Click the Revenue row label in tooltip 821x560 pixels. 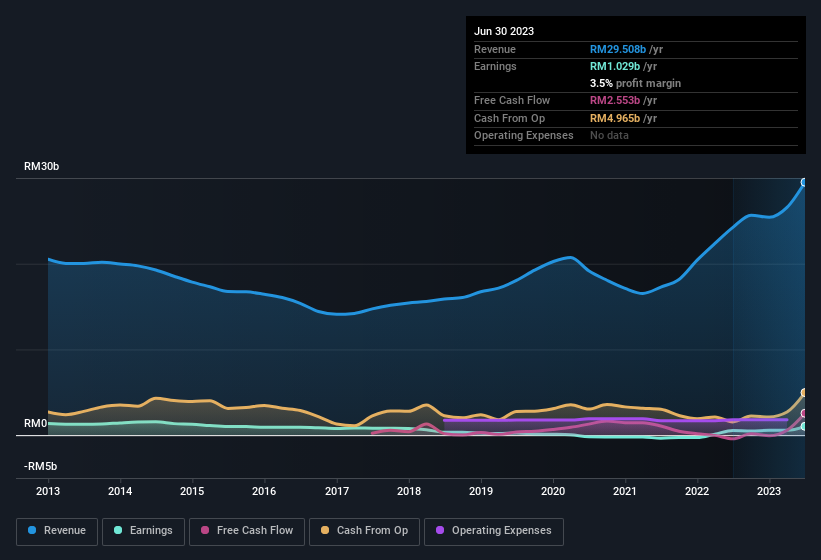pyautogui.click(x=495, y=49)
